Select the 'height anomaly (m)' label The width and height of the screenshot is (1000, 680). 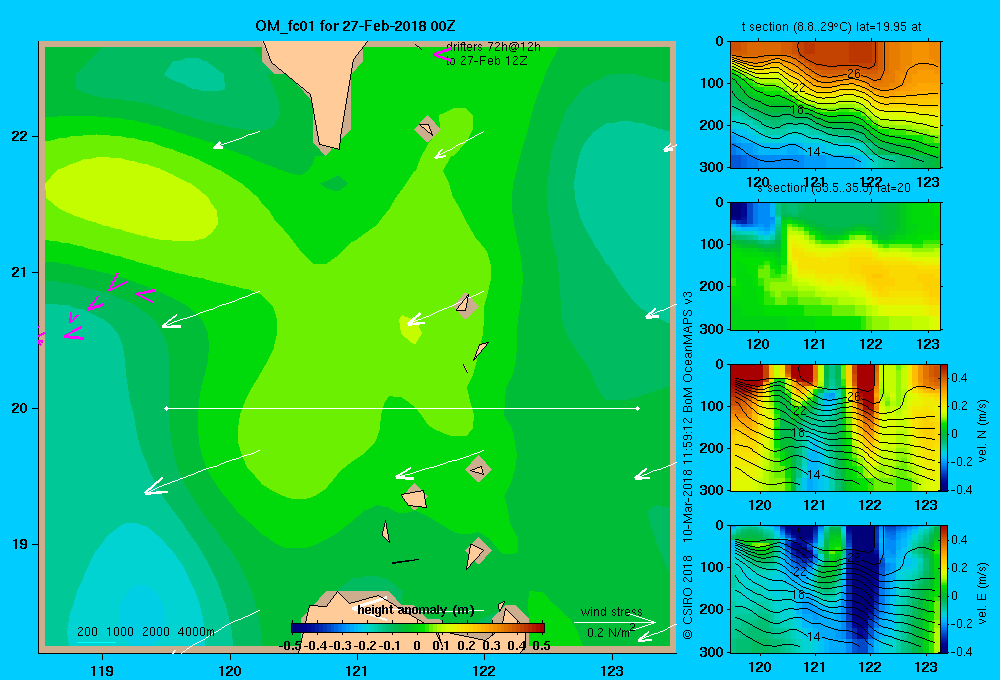click(416, 610)
